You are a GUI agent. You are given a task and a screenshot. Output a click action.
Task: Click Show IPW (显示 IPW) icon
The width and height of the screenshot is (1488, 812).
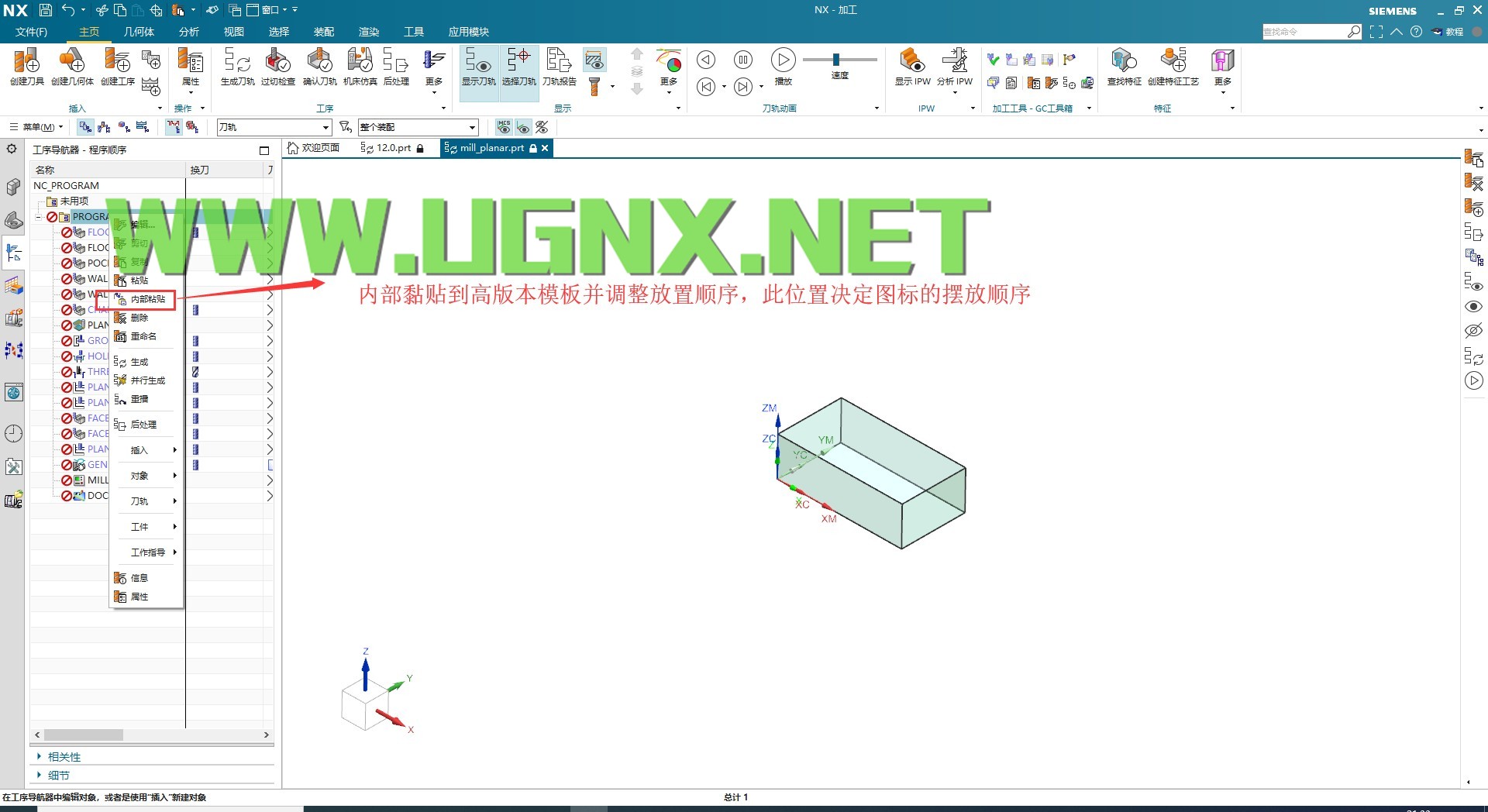912,66
